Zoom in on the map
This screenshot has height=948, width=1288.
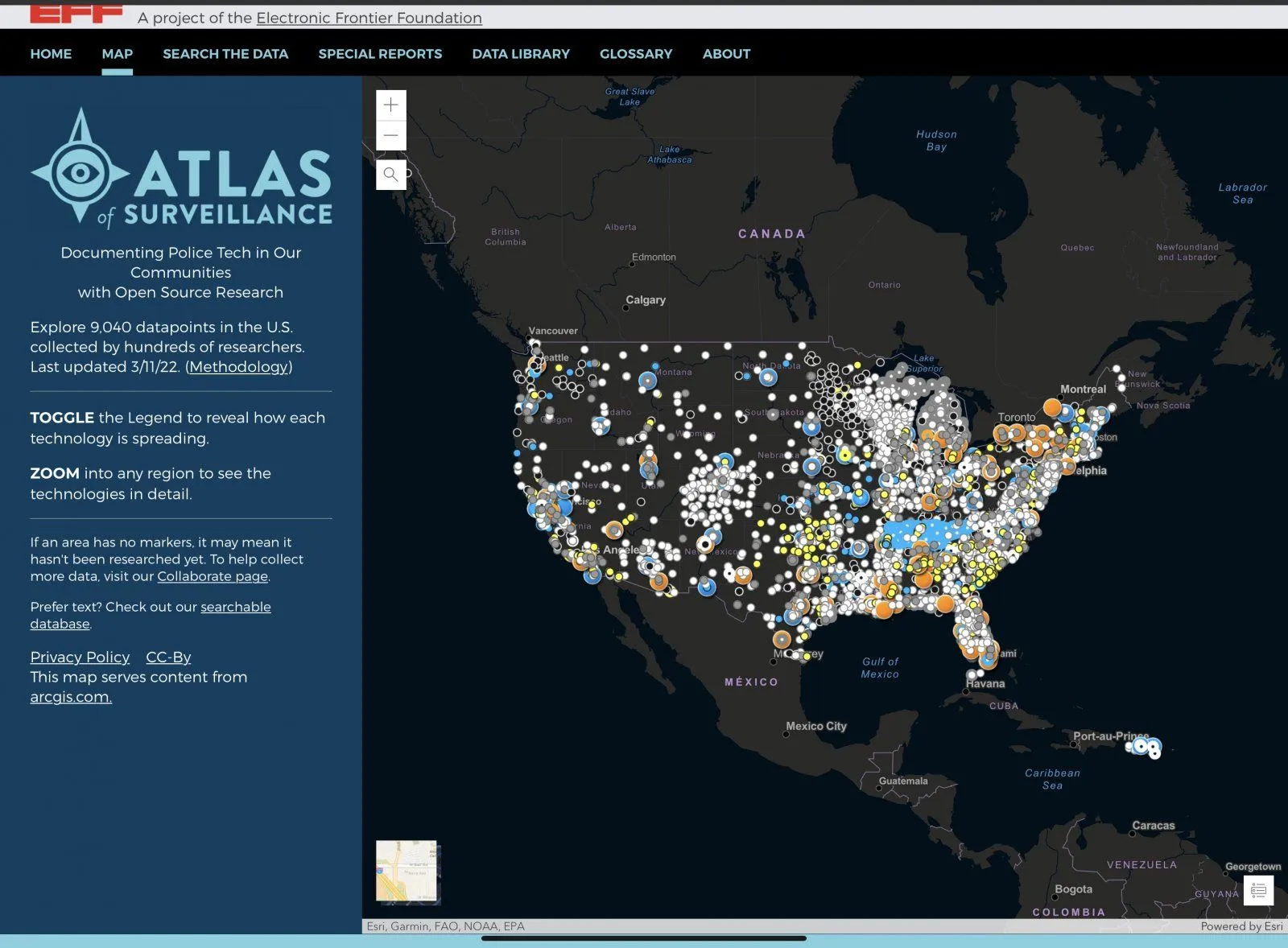[x=390, y=105]
